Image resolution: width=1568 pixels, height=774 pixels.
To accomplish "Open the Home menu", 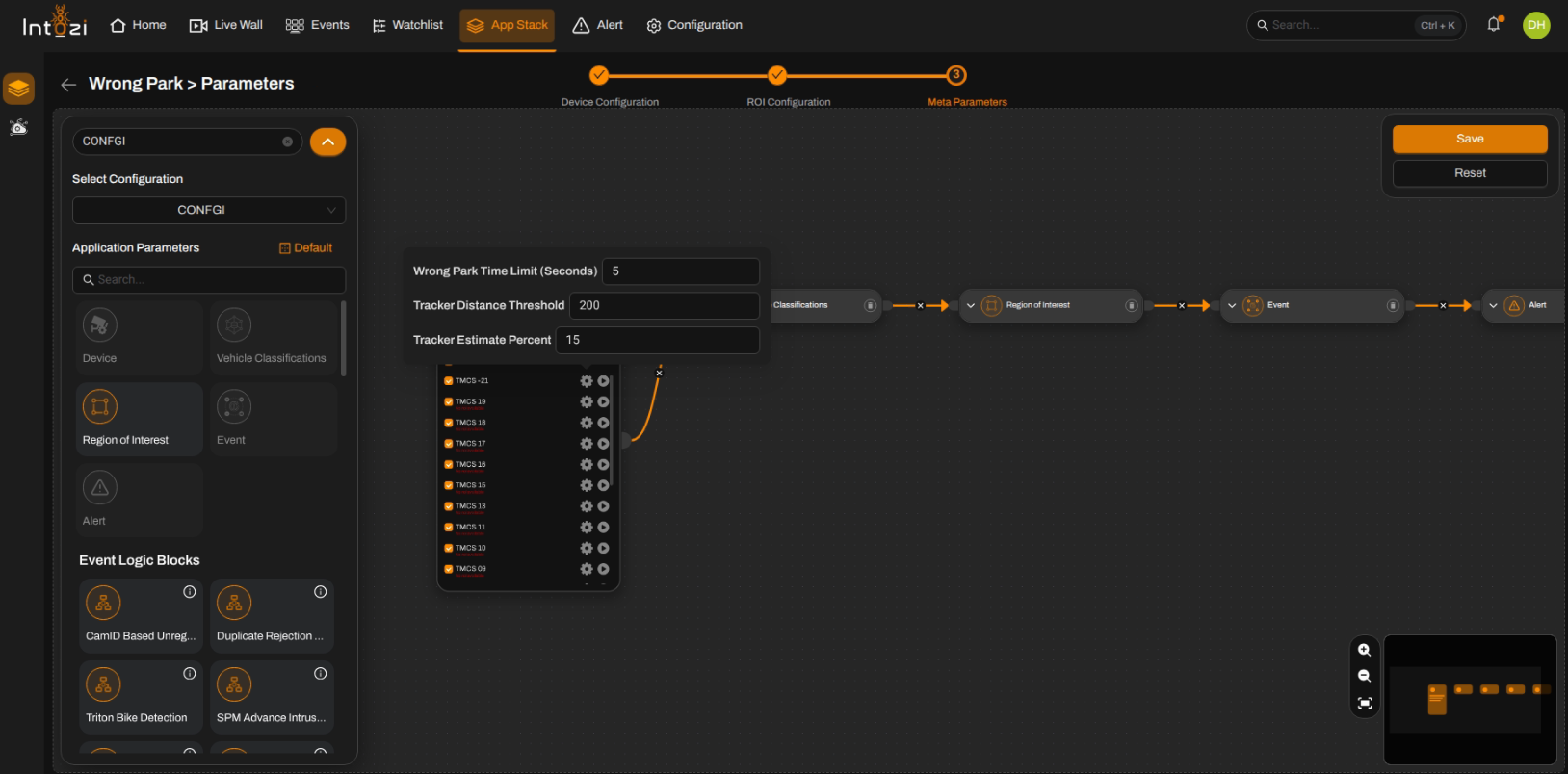I will tap(138, 25).
